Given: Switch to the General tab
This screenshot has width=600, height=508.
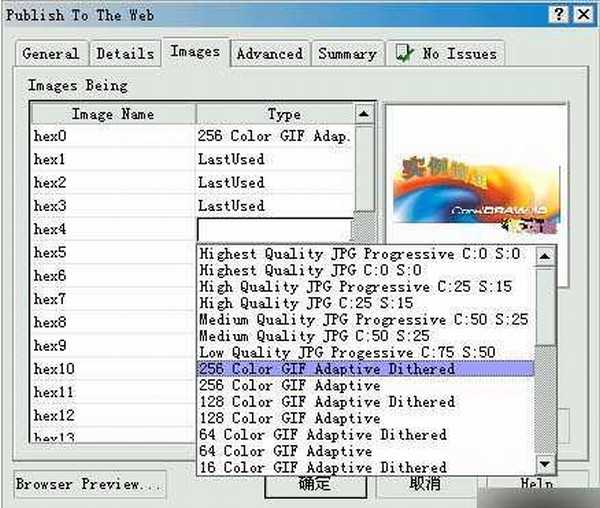Looking at the screenshot, I should coord(50,54).
